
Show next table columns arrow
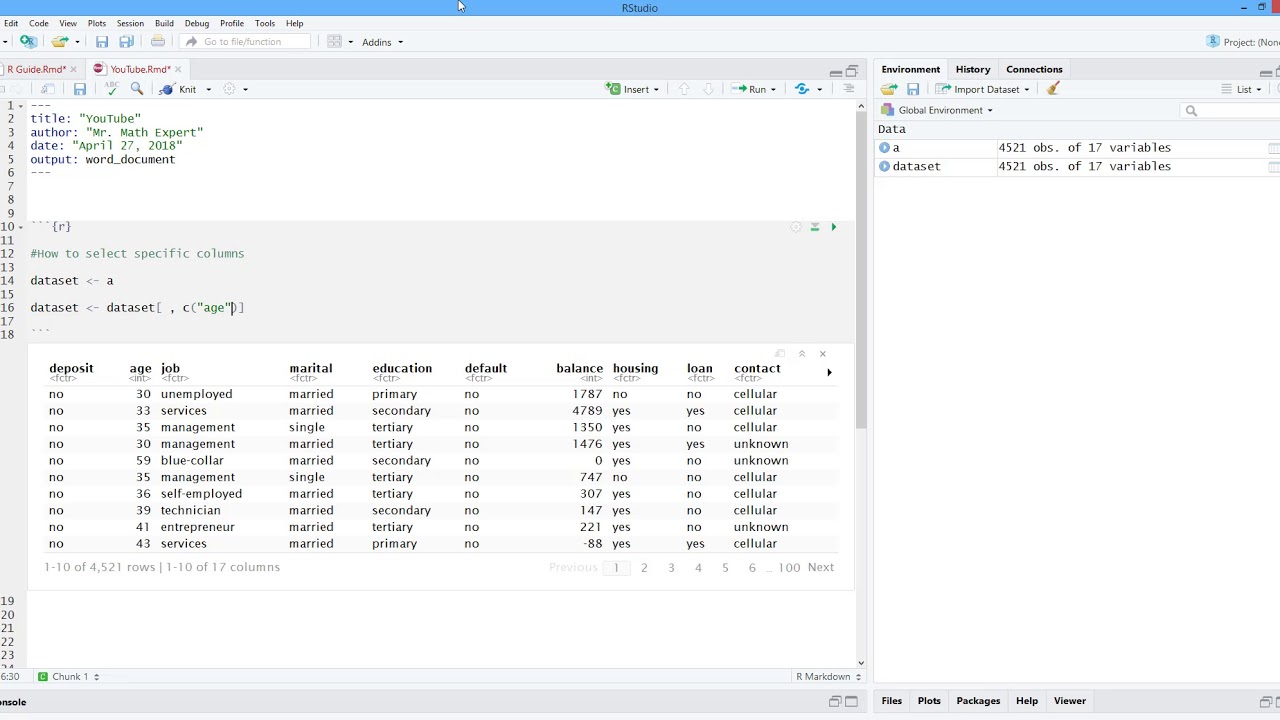(829, 372)
